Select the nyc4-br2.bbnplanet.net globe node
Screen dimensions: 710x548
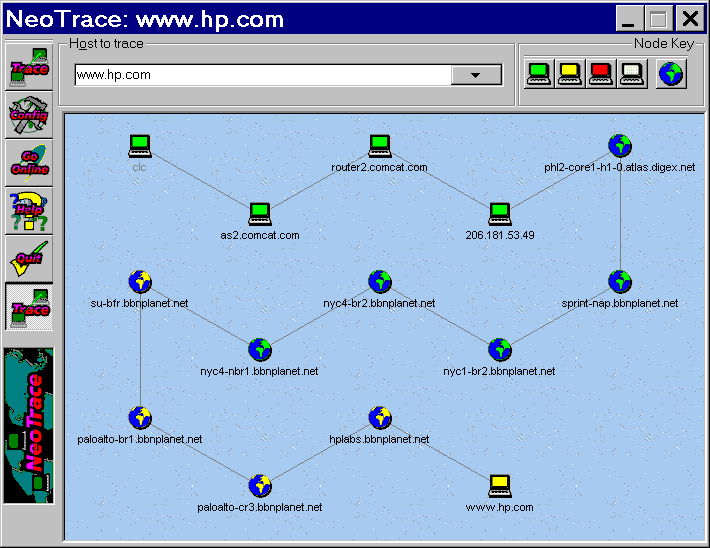[379, 281]
